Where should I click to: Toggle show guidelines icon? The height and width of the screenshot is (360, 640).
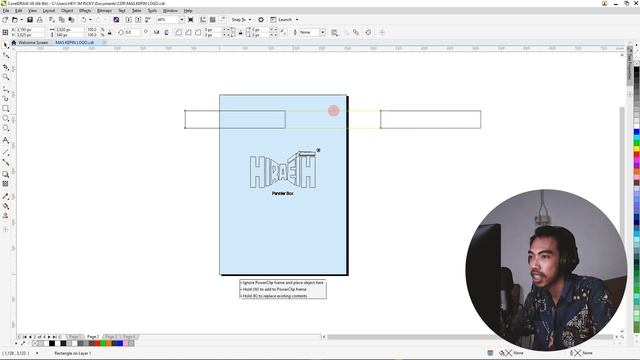coord(222,20)
